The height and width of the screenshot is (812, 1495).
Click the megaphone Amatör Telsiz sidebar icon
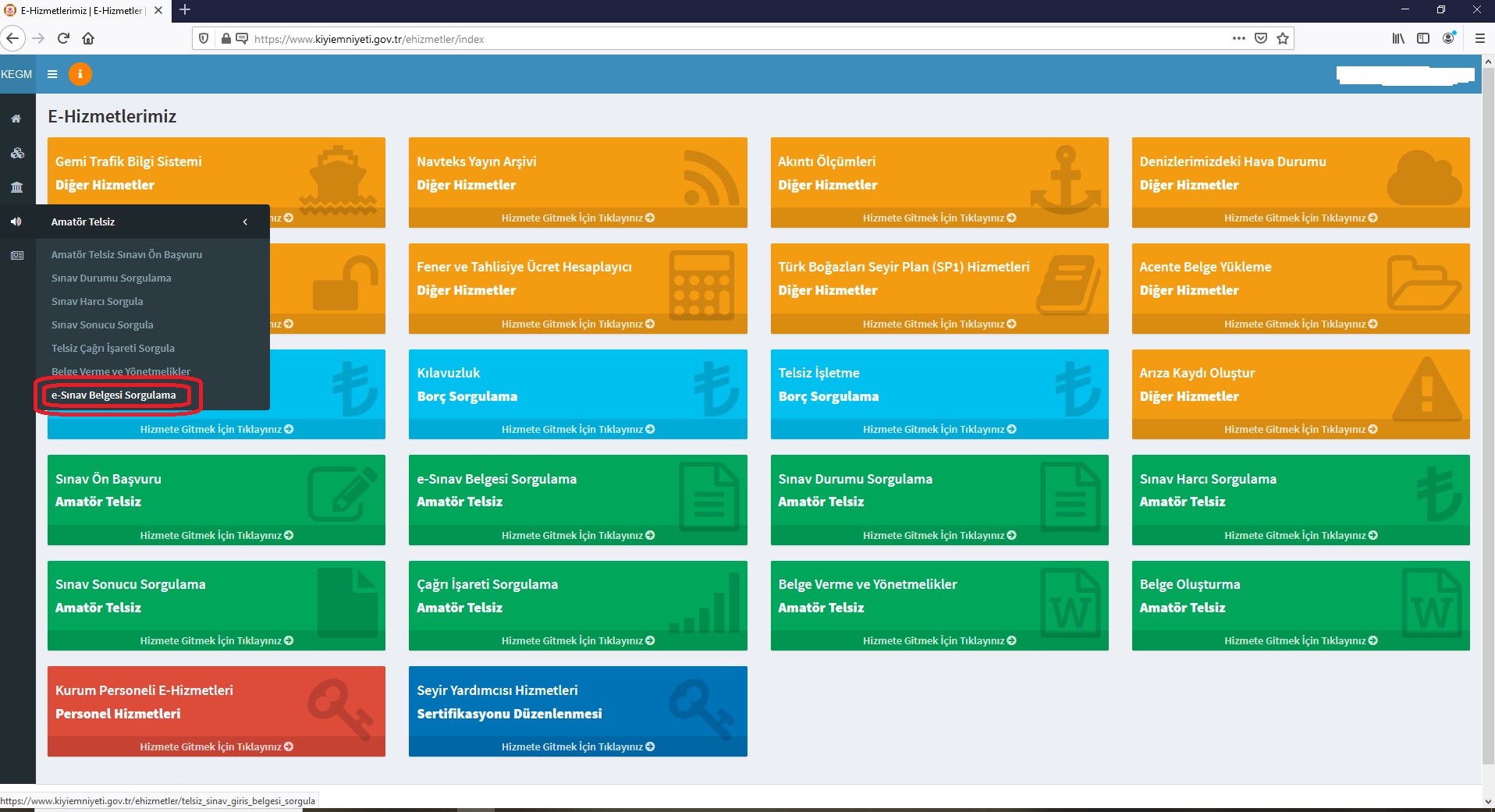point(16,222)
